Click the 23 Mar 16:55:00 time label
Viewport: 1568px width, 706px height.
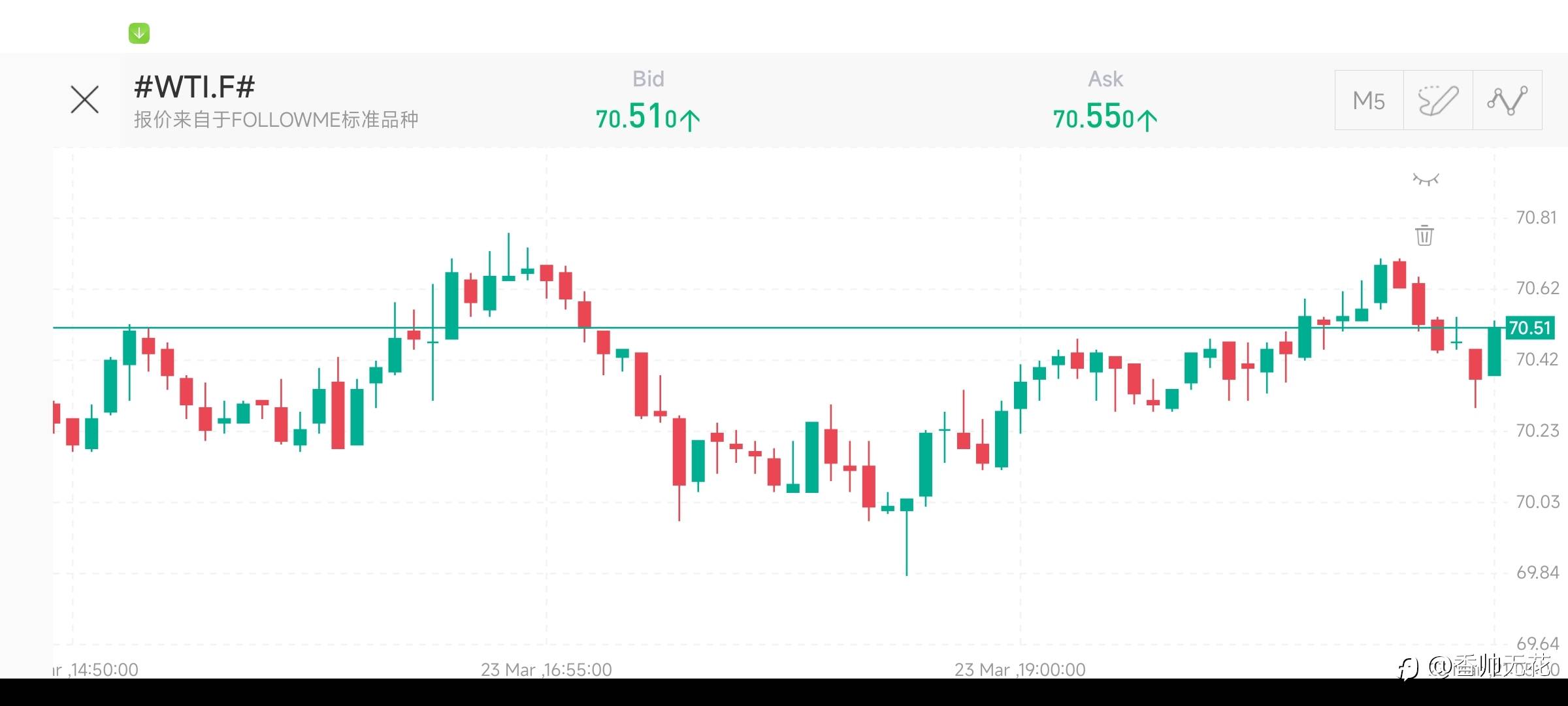546,669
